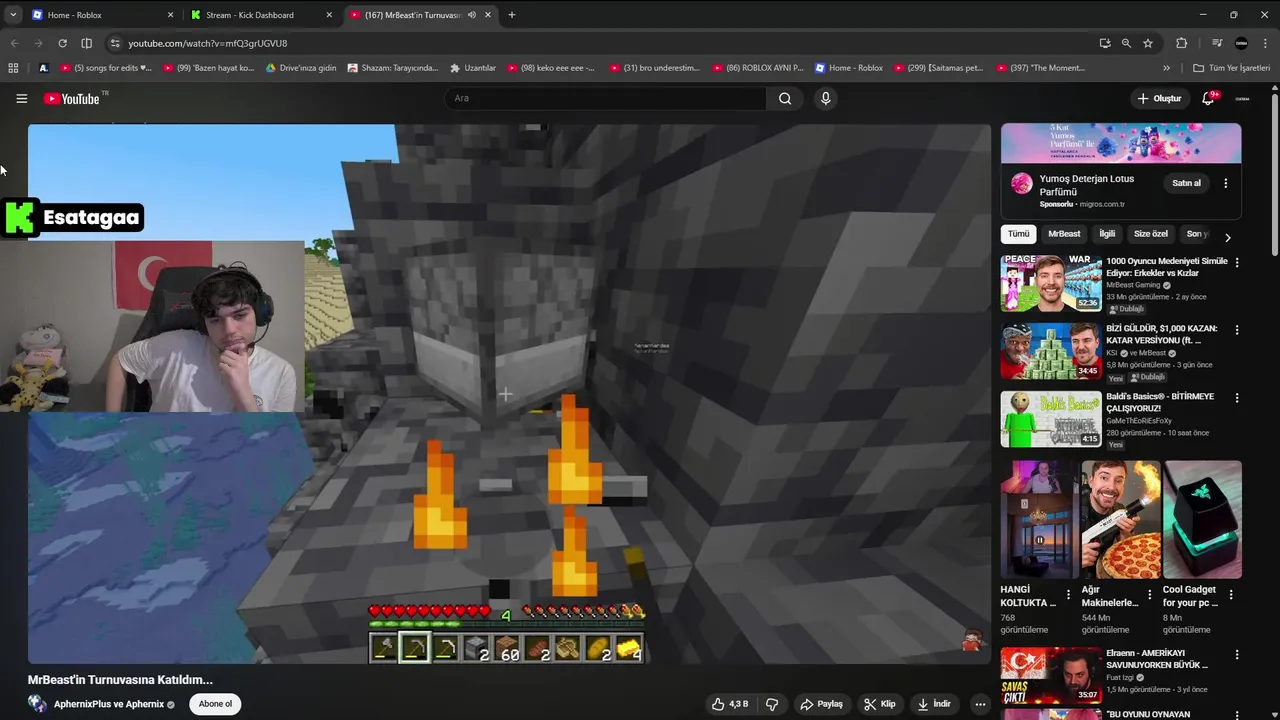Like the video with thumbs up
The height and width of the screenshot is (720, 1280).
pyautogui.click(x=730, y=704)
